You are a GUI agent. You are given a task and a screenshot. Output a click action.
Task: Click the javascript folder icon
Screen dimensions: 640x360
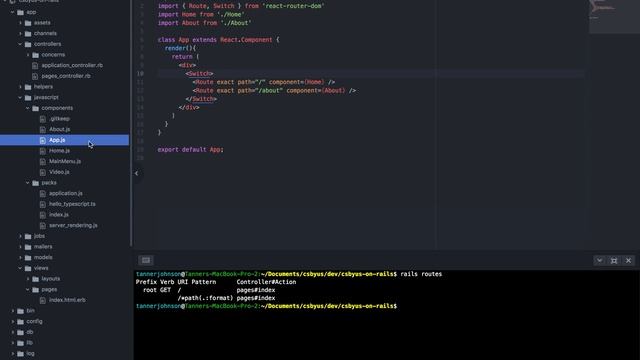tap(28, 98)
